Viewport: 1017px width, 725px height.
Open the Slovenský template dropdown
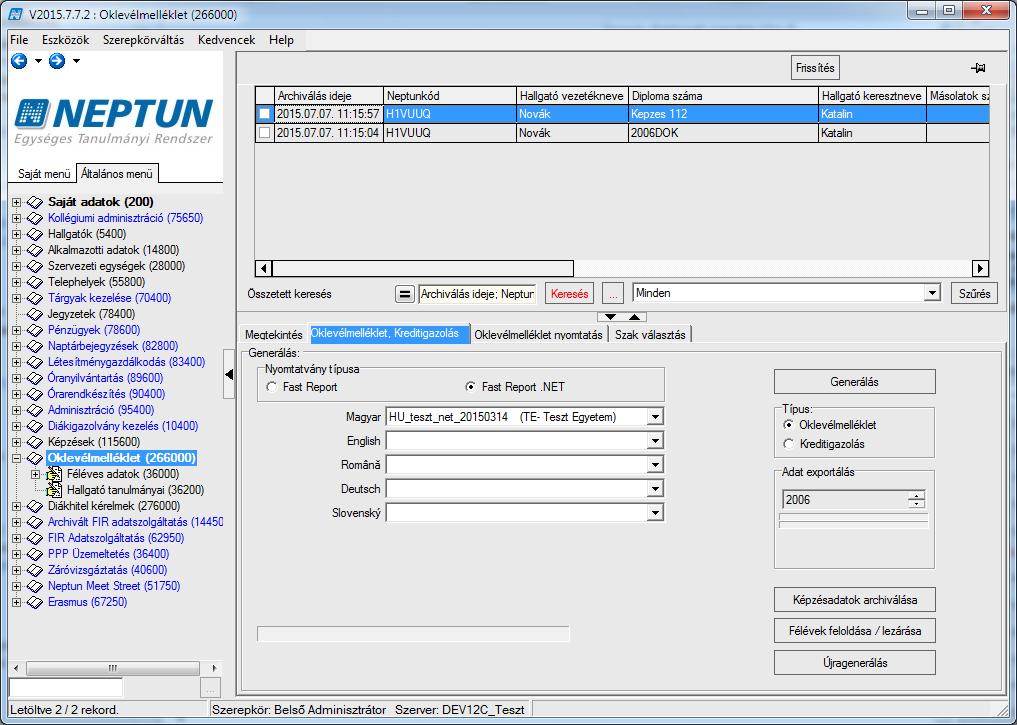(x=655, y=513)
